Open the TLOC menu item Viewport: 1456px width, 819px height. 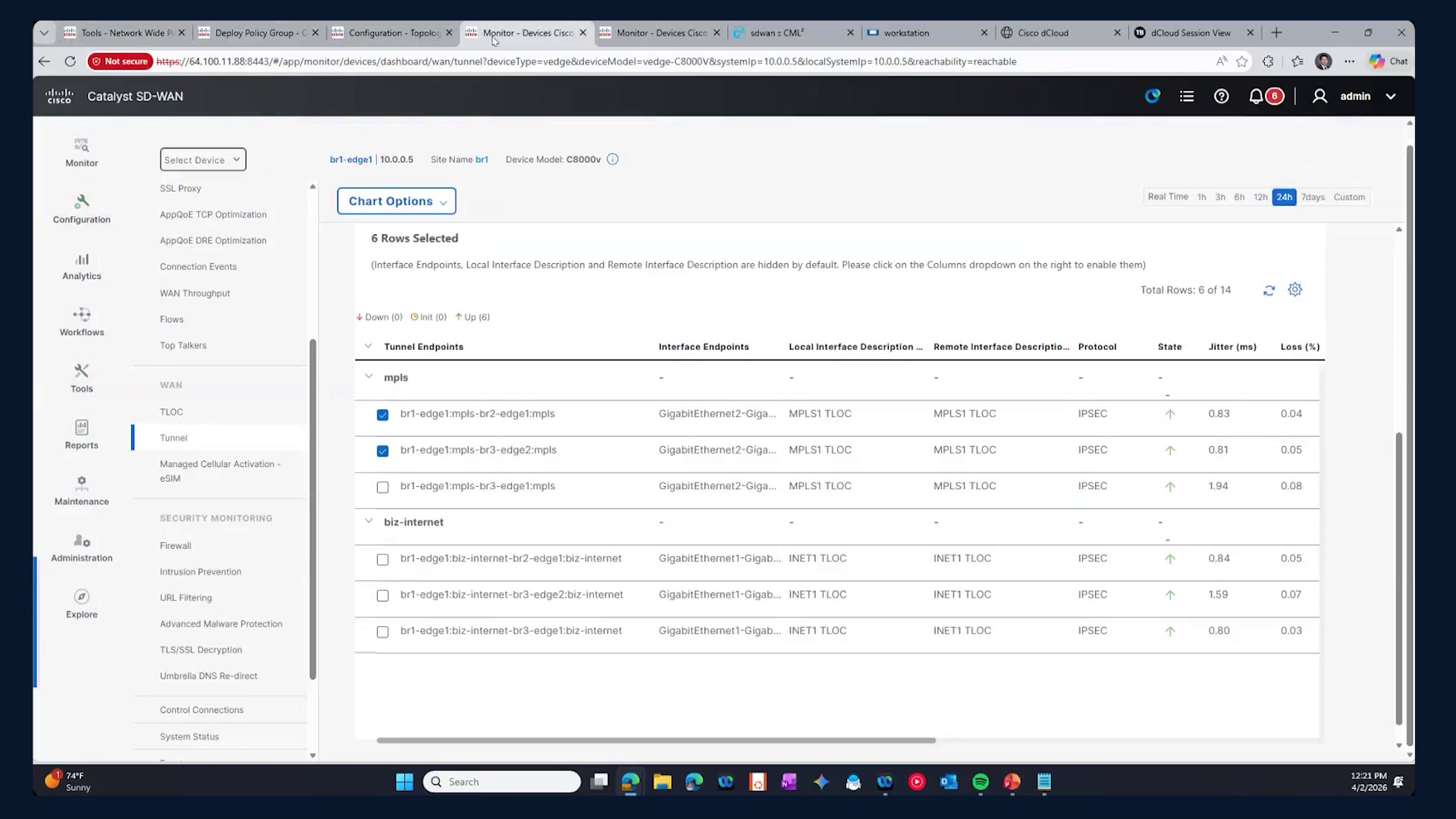coord(171,412)
